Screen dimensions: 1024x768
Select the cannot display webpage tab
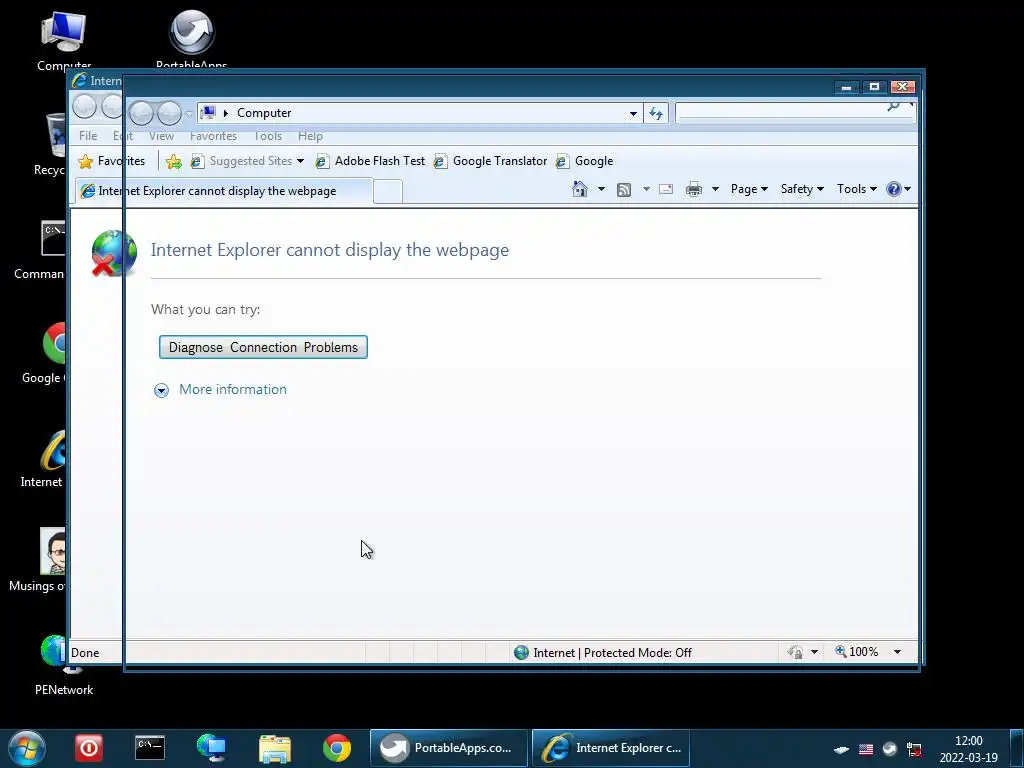coord(224,191)
